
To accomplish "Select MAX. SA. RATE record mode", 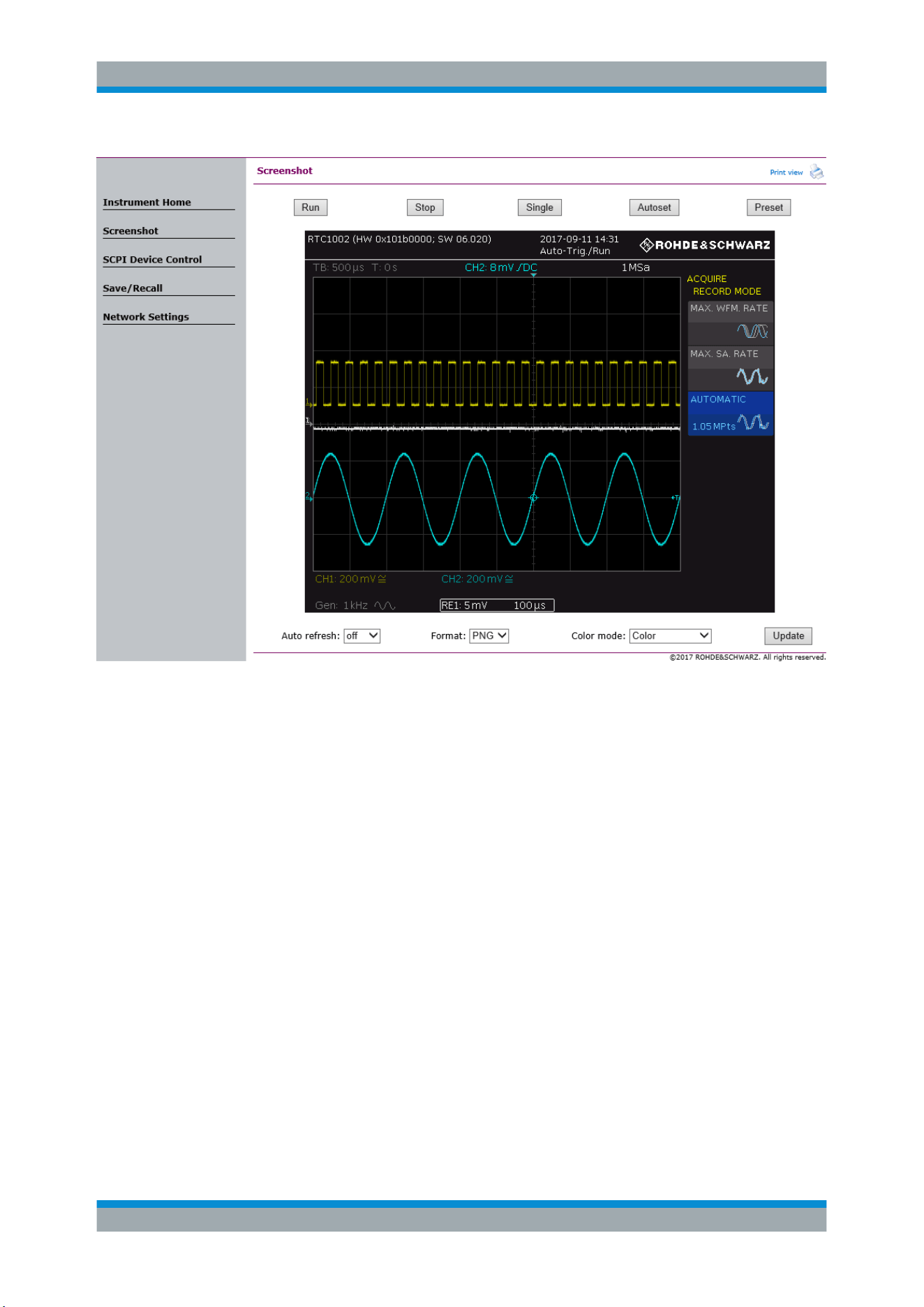I will [x=730, y=368].
